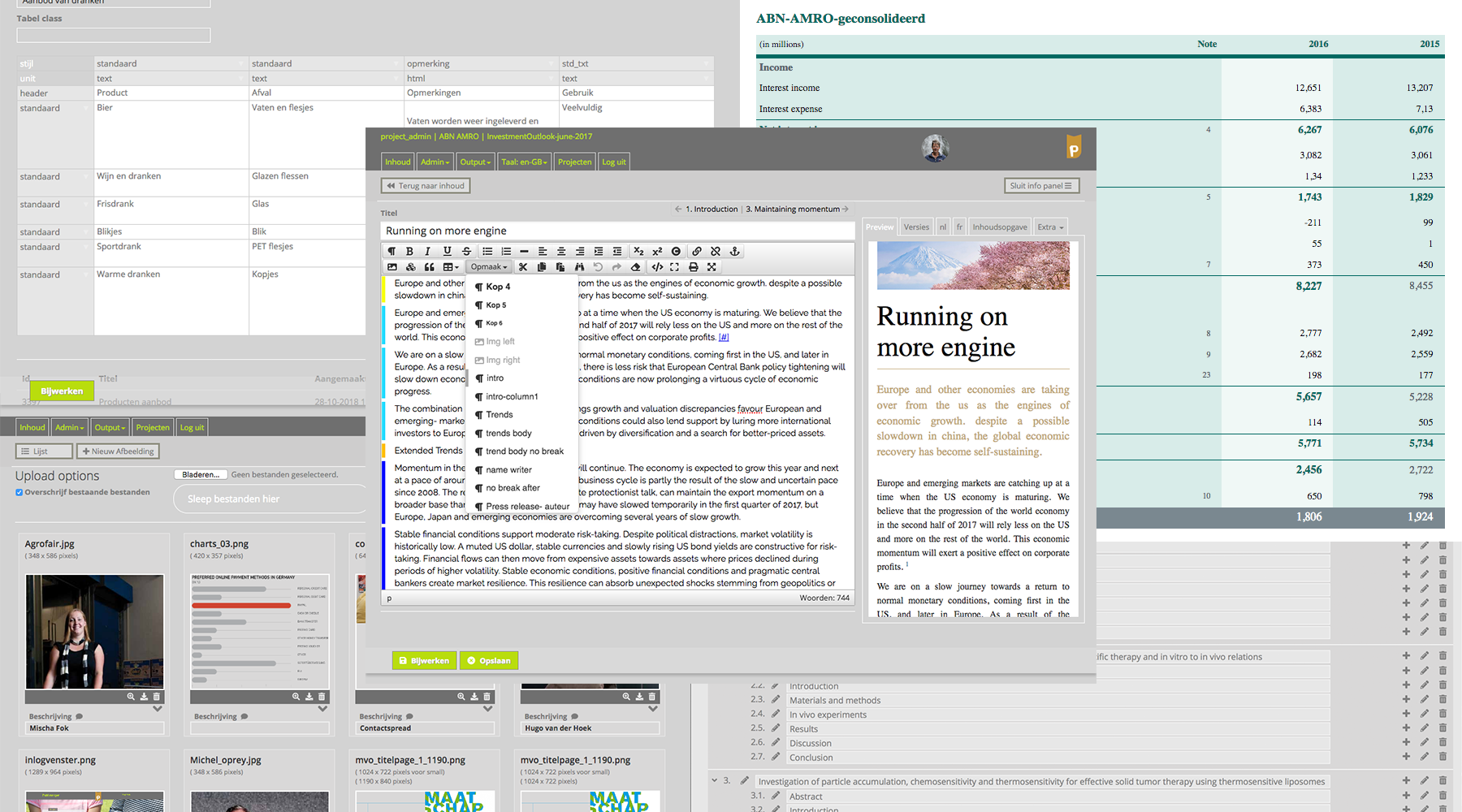Image resolution: width=1462 pixels, height=812 pixels.
Task: Switch to the Versies tab
Action: click(x=916, y=227)
